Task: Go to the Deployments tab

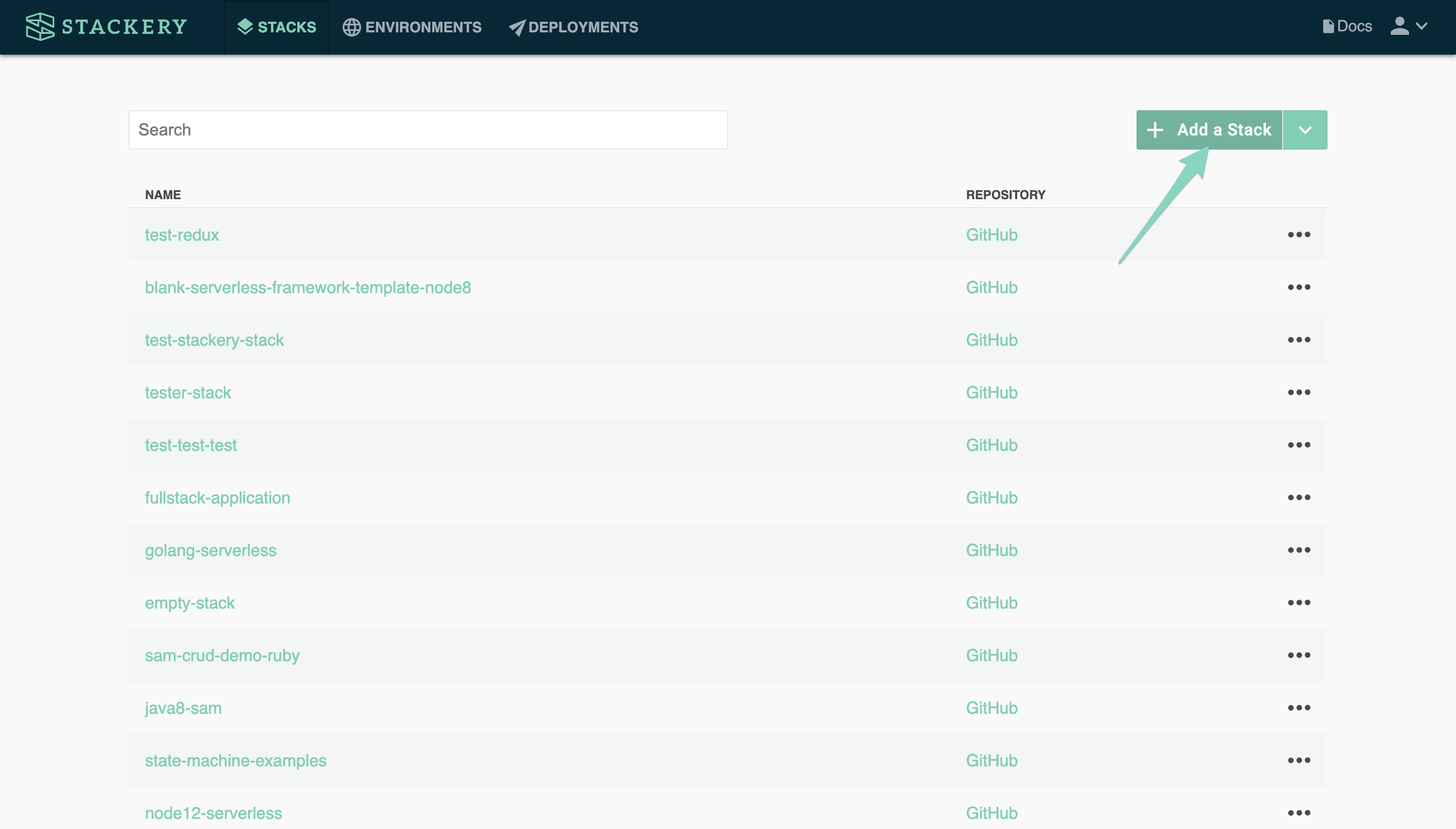Action: 573,27
